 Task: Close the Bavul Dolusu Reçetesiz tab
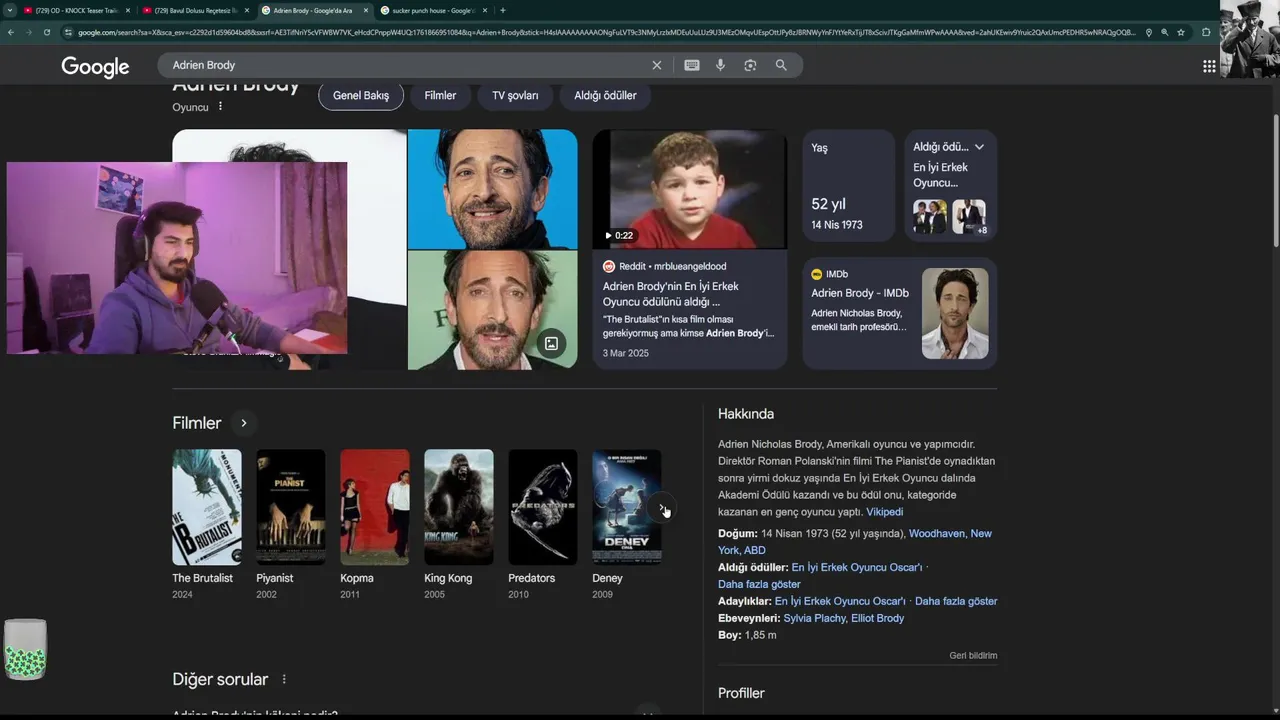[x=246, y=10]
